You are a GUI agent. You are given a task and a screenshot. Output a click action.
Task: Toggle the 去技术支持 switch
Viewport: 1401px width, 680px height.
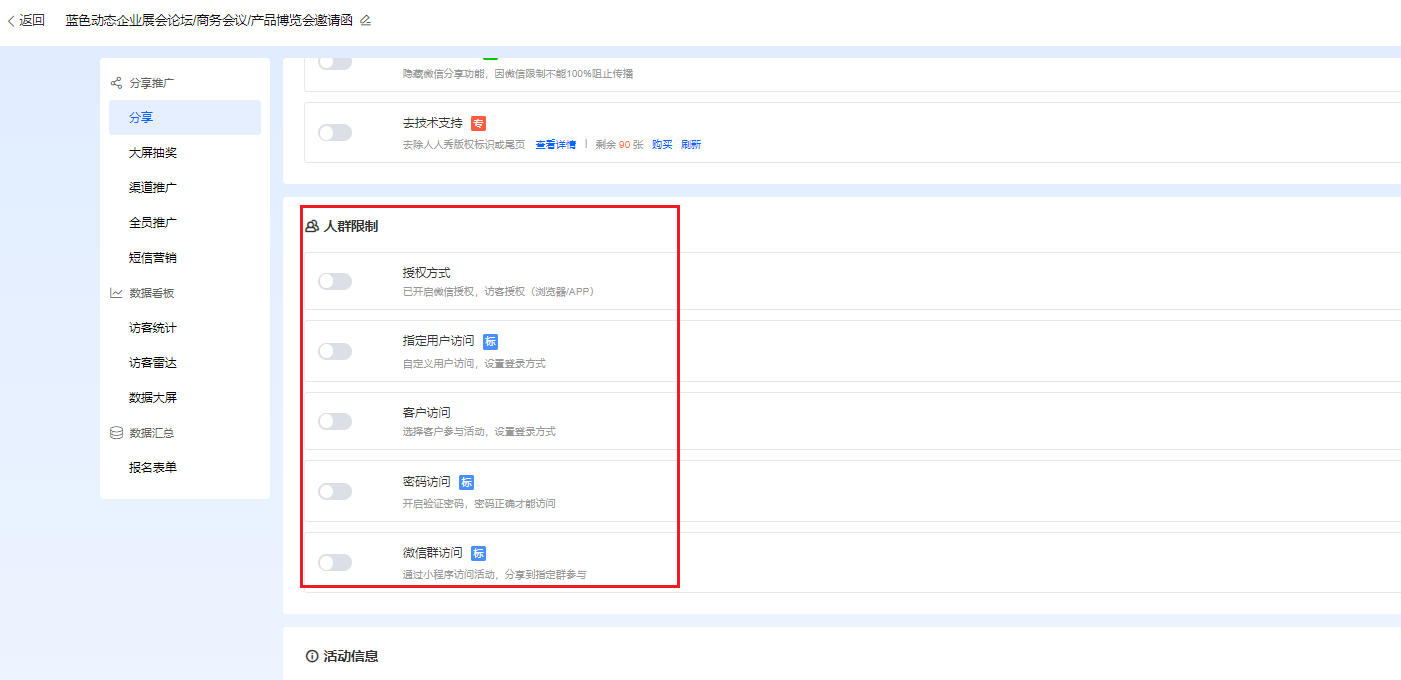pos(335,132)
